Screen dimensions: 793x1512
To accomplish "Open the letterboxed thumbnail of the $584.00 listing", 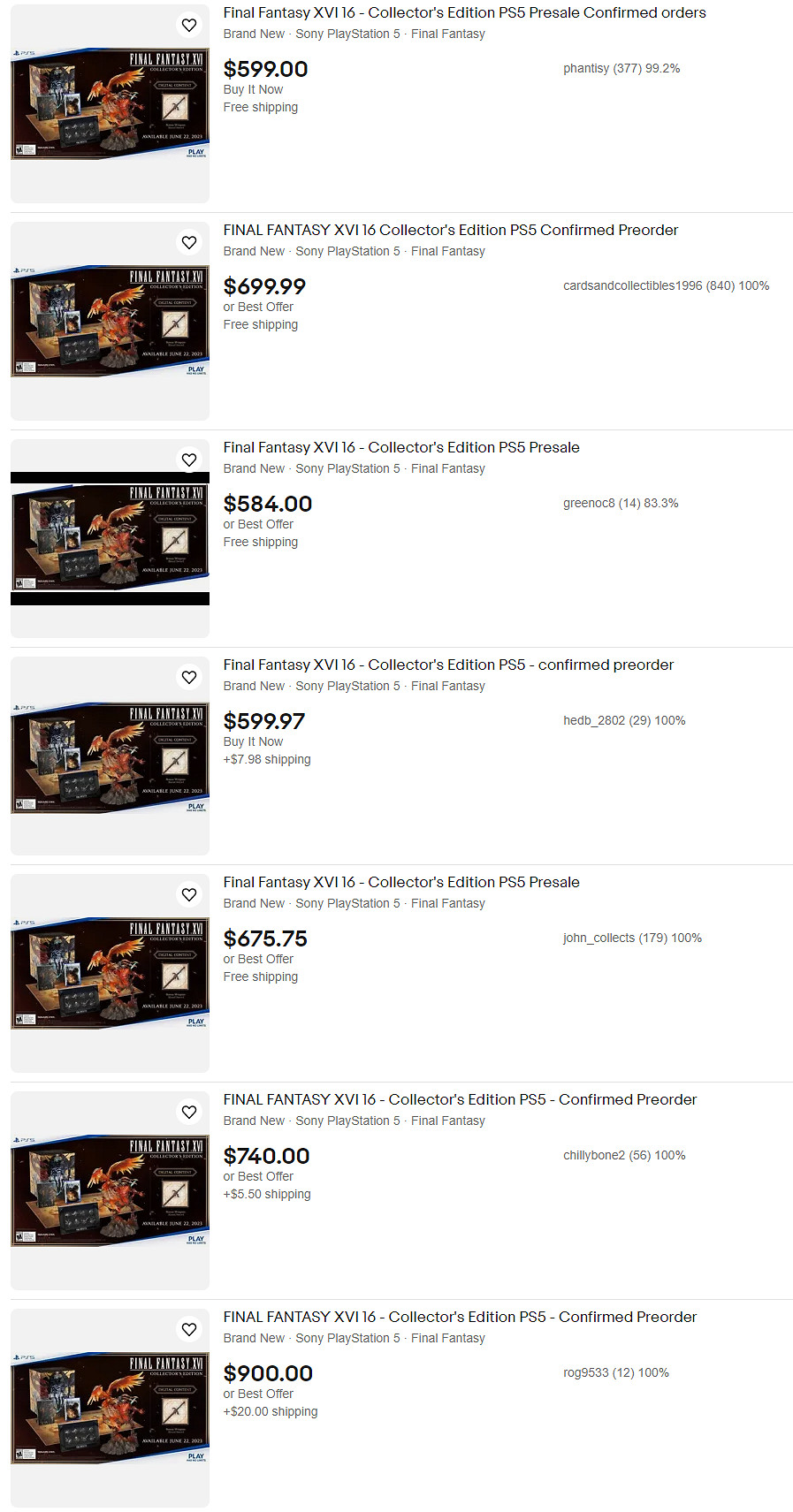I will tap(110, 538).
